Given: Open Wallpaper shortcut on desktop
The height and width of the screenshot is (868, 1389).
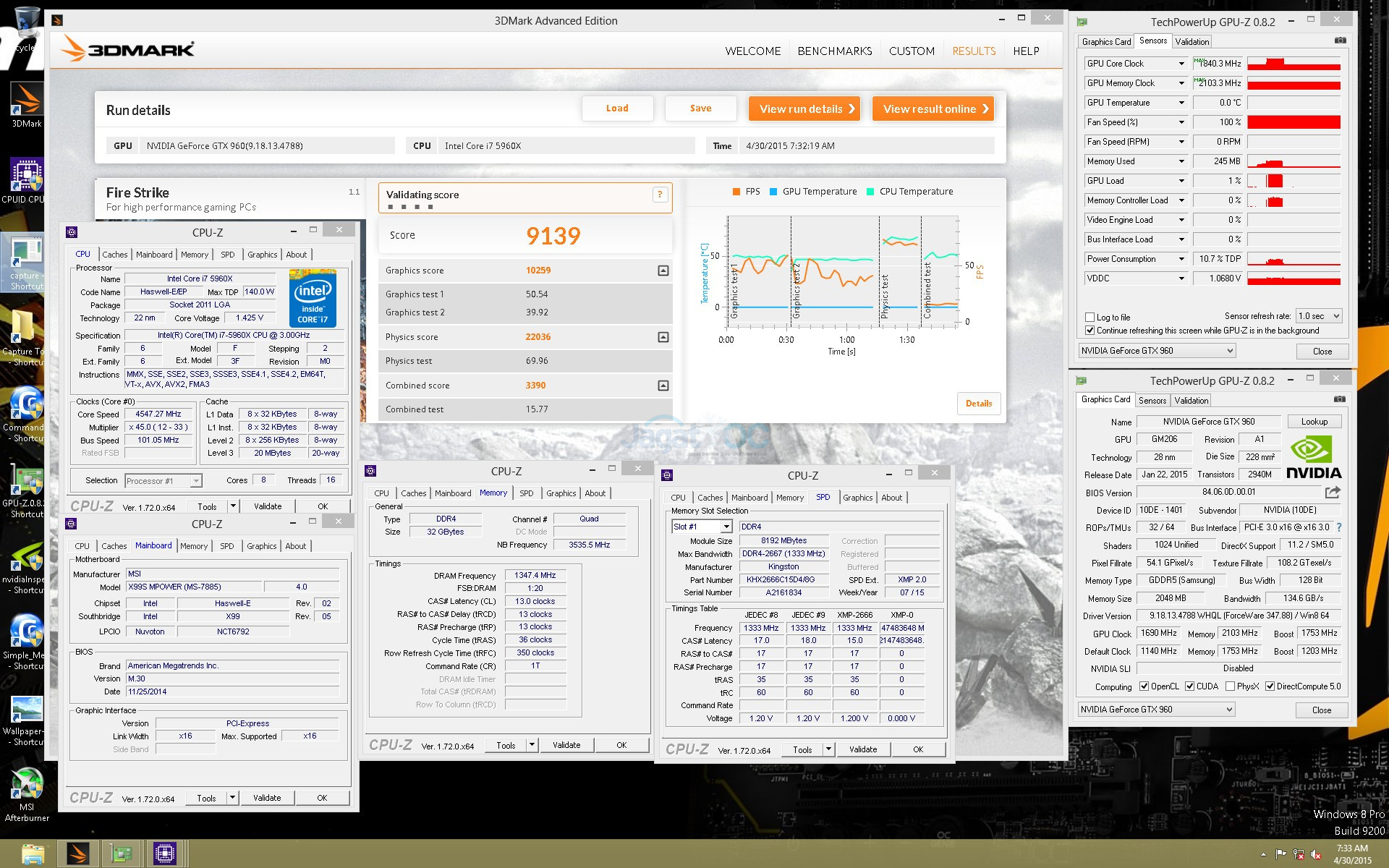Looking at the screenshot, I should pos(26,720).
